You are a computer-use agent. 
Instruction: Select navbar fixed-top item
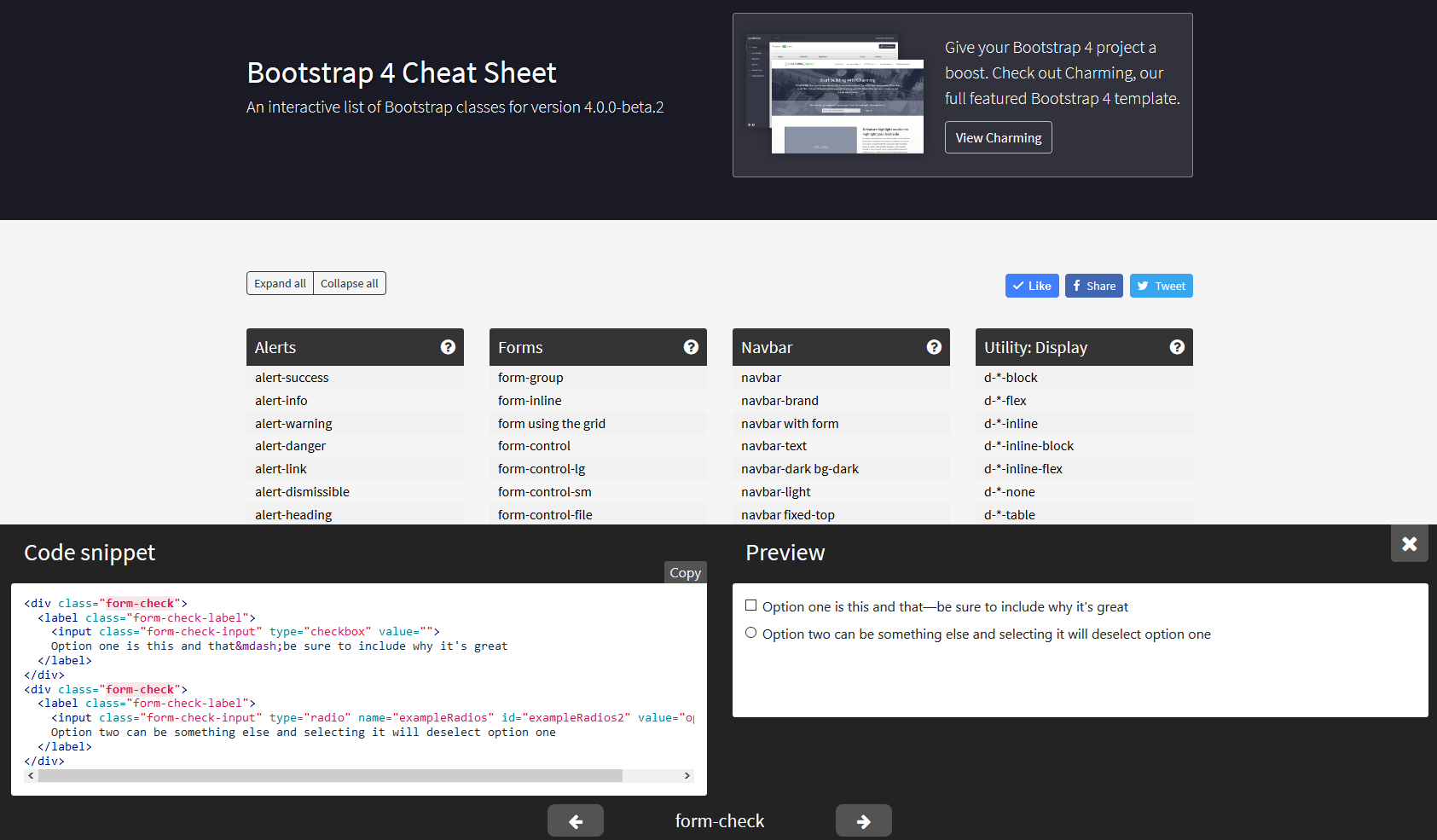pyautogui.click(x=841, y=514)
